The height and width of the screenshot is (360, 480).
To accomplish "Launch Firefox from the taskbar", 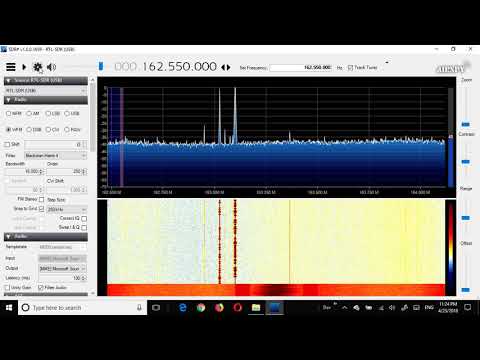I will [x=219, y=307].
